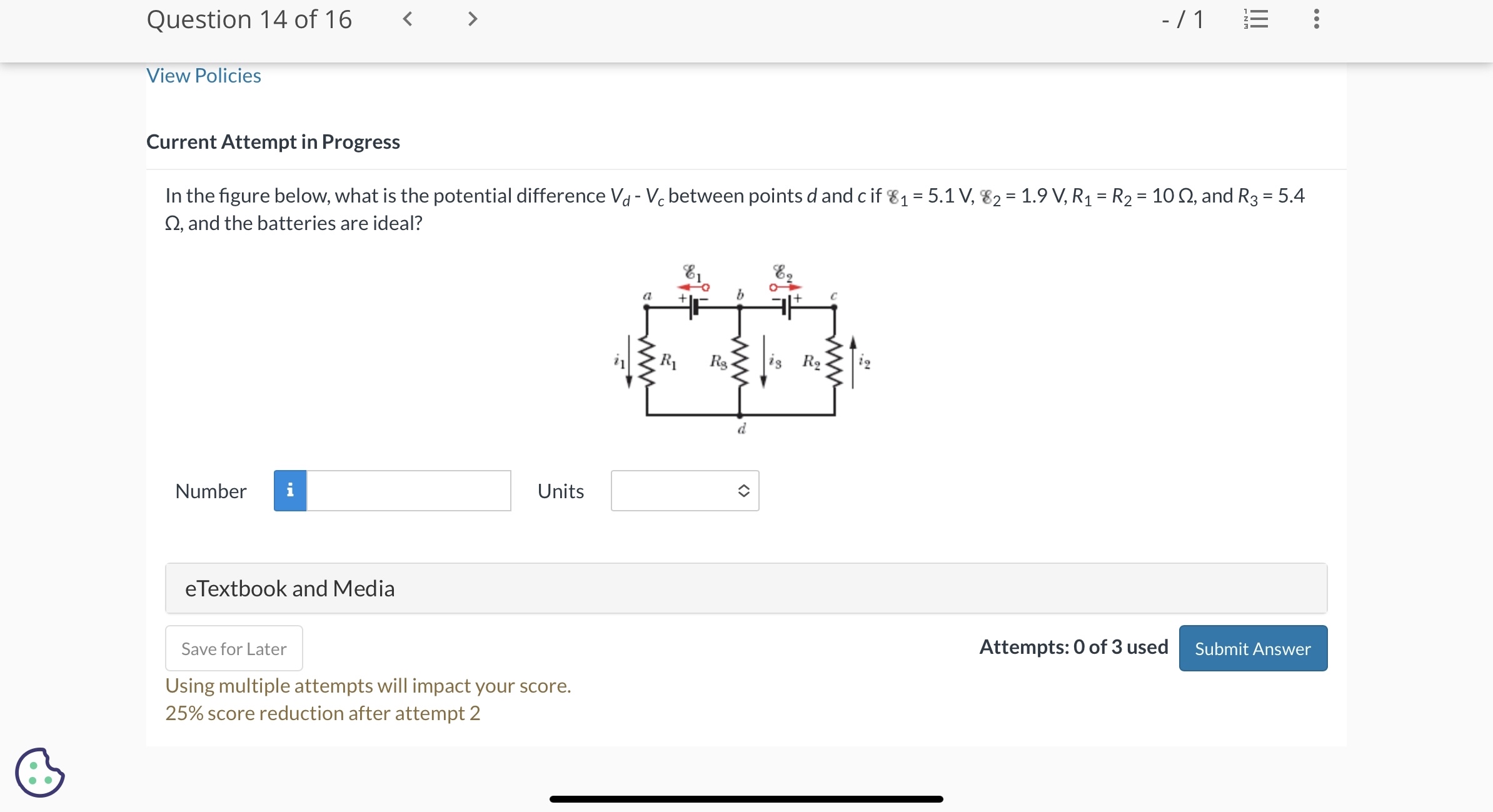The height and width of the screenshot is (812, 1493).
Task: Click the home indicator bar at bottom
Action: (745, 798)
